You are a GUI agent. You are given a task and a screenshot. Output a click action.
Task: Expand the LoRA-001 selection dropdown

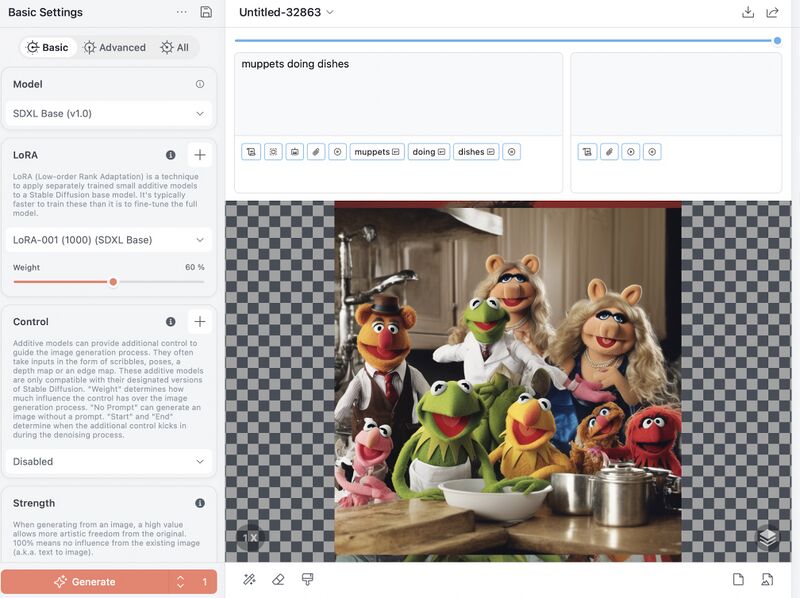pos(108,240)
